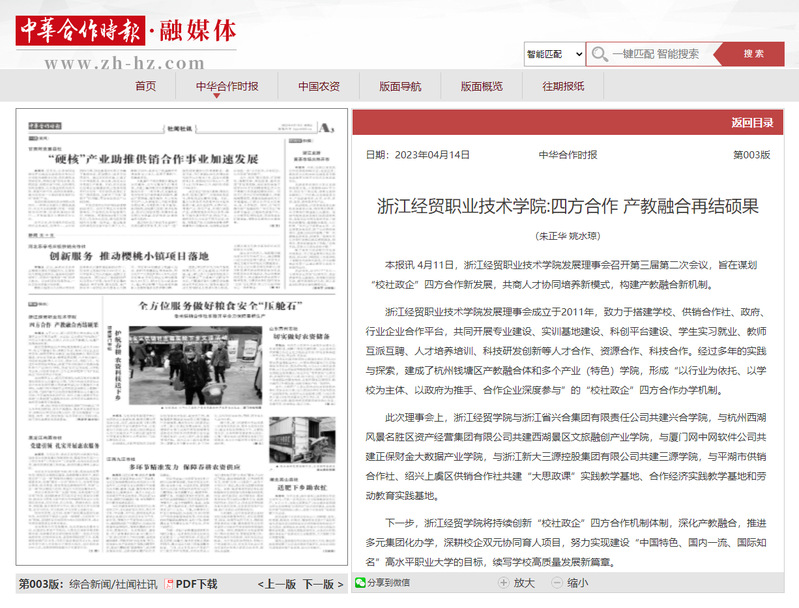Click the PDF download icon

[169, 584]
